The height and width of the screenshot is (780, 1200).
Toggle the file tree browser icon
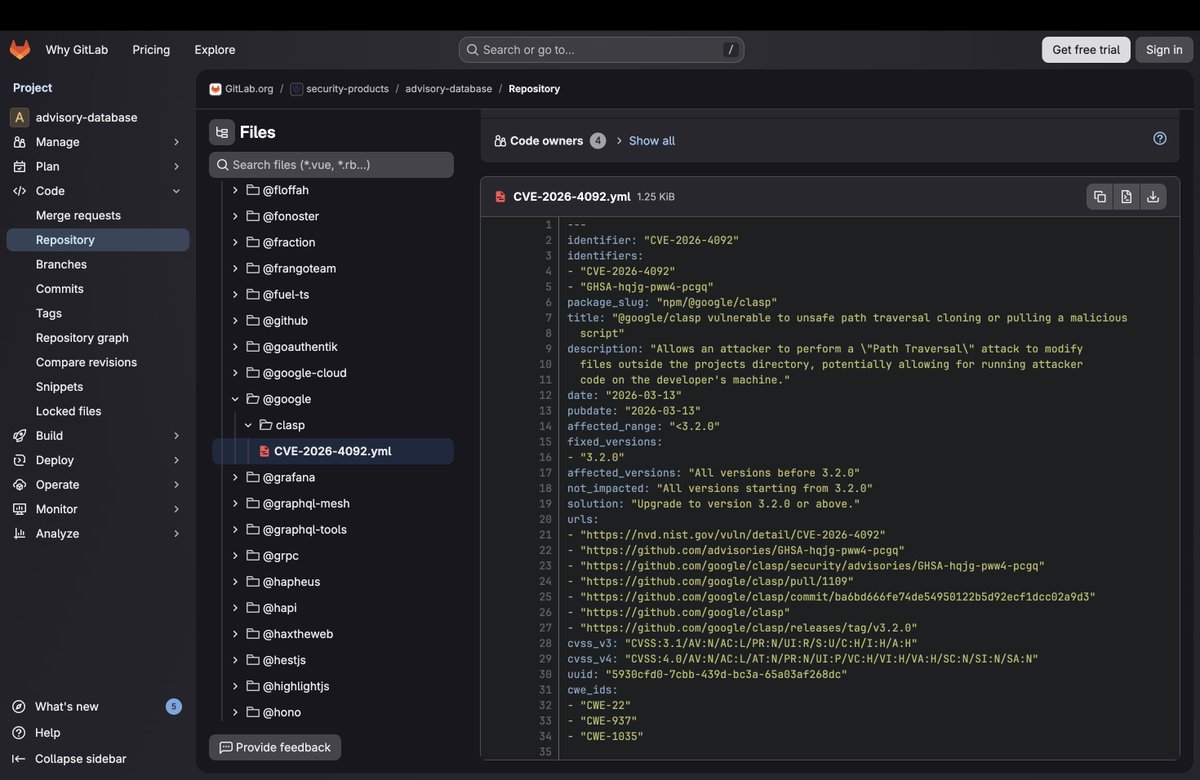click(222, 132)
